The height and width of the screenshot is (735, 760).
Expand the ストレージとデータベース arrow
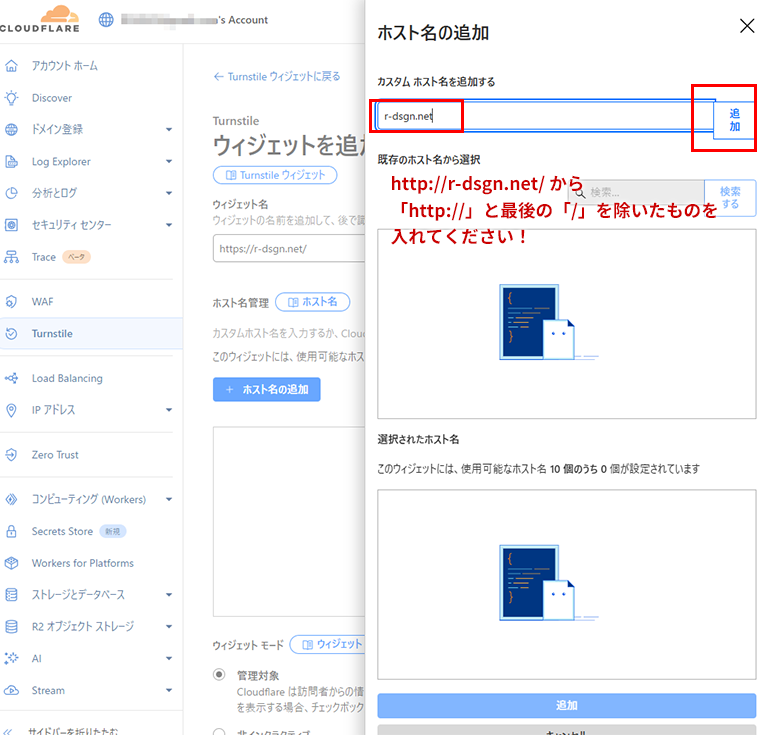pos(169,595)
